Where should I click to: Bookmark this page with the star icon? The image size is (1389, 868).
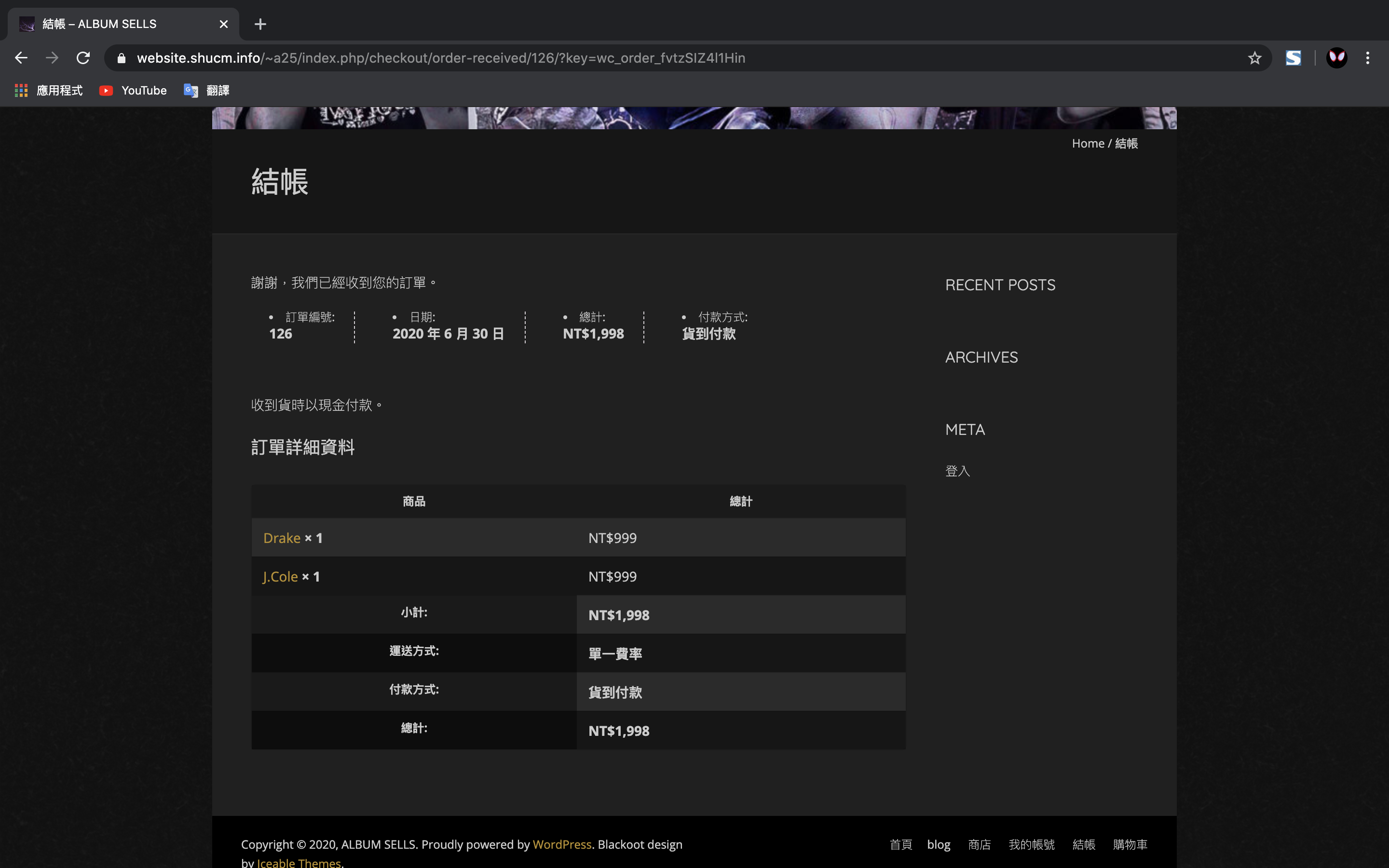(x=1254, y=58)
